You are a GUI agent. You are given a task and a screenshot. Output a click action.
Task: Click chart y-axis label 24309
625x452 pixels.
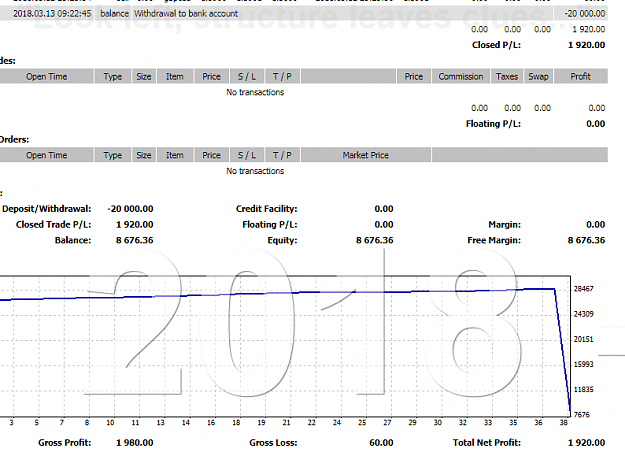point(583,314)
